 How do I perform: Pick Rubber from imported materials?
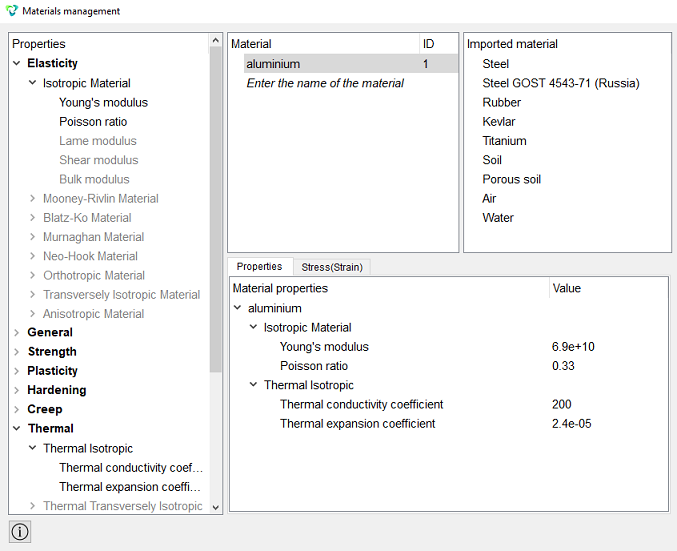(x=501, y=102)
